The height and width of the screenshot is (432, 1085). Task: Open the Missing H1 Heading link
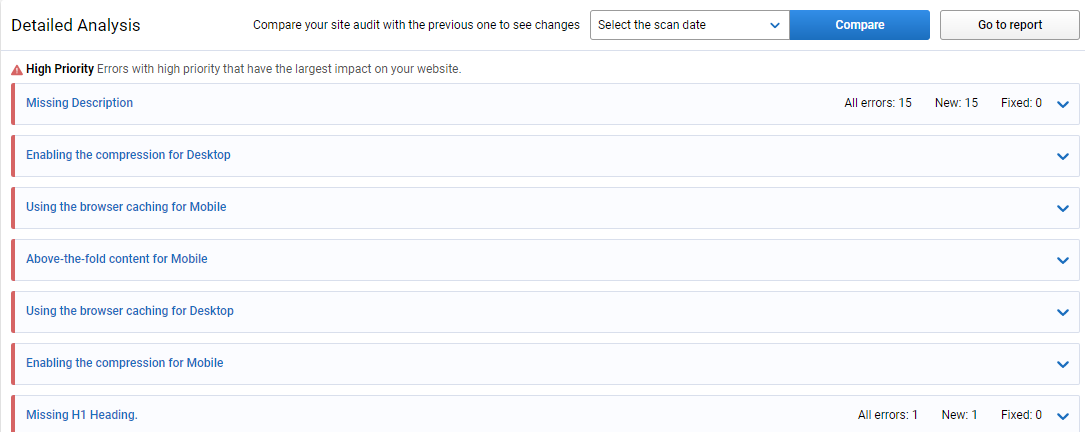click(82, 415)
